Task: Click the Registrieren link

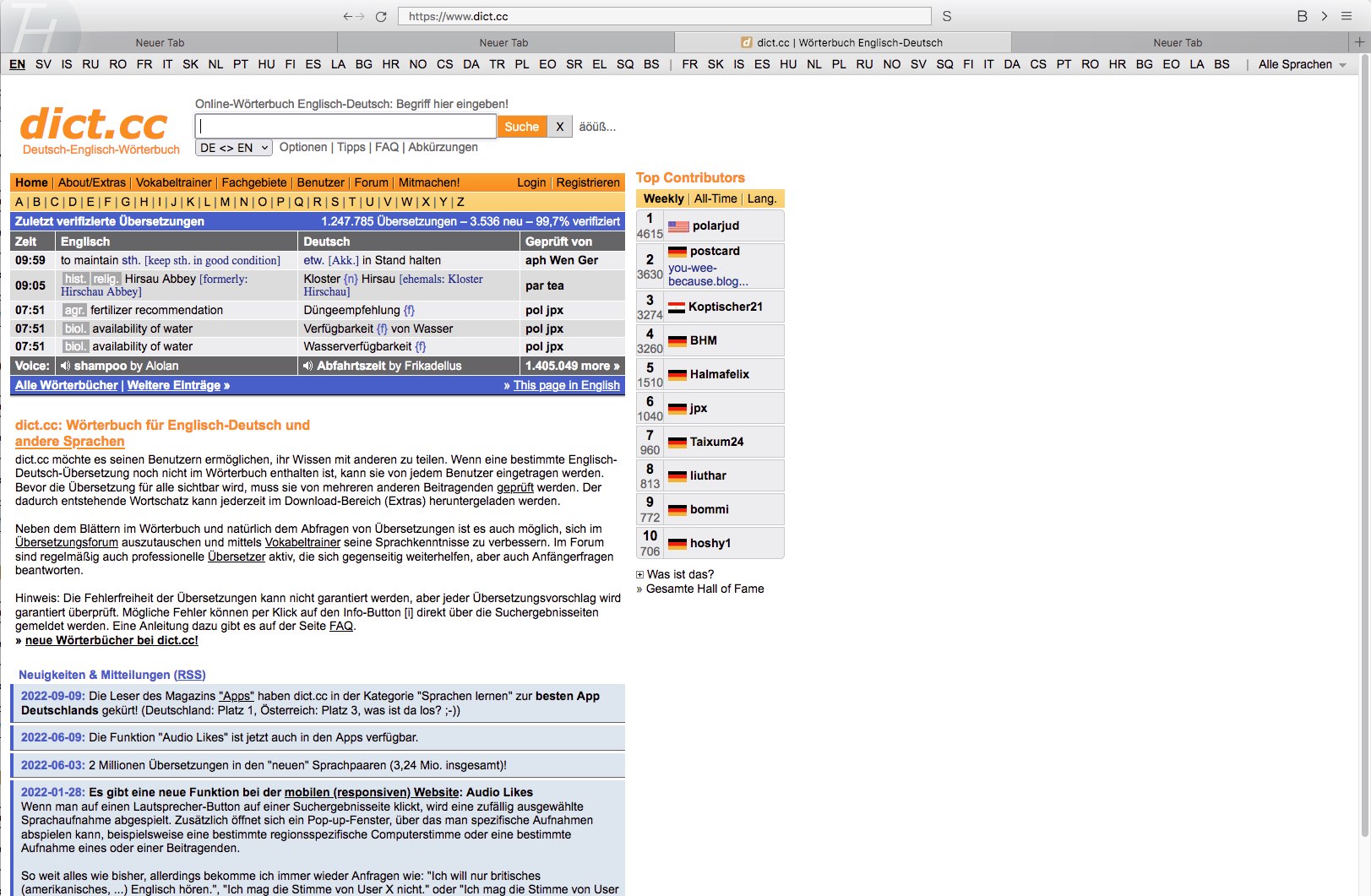Action: click(x=588, y=182)
